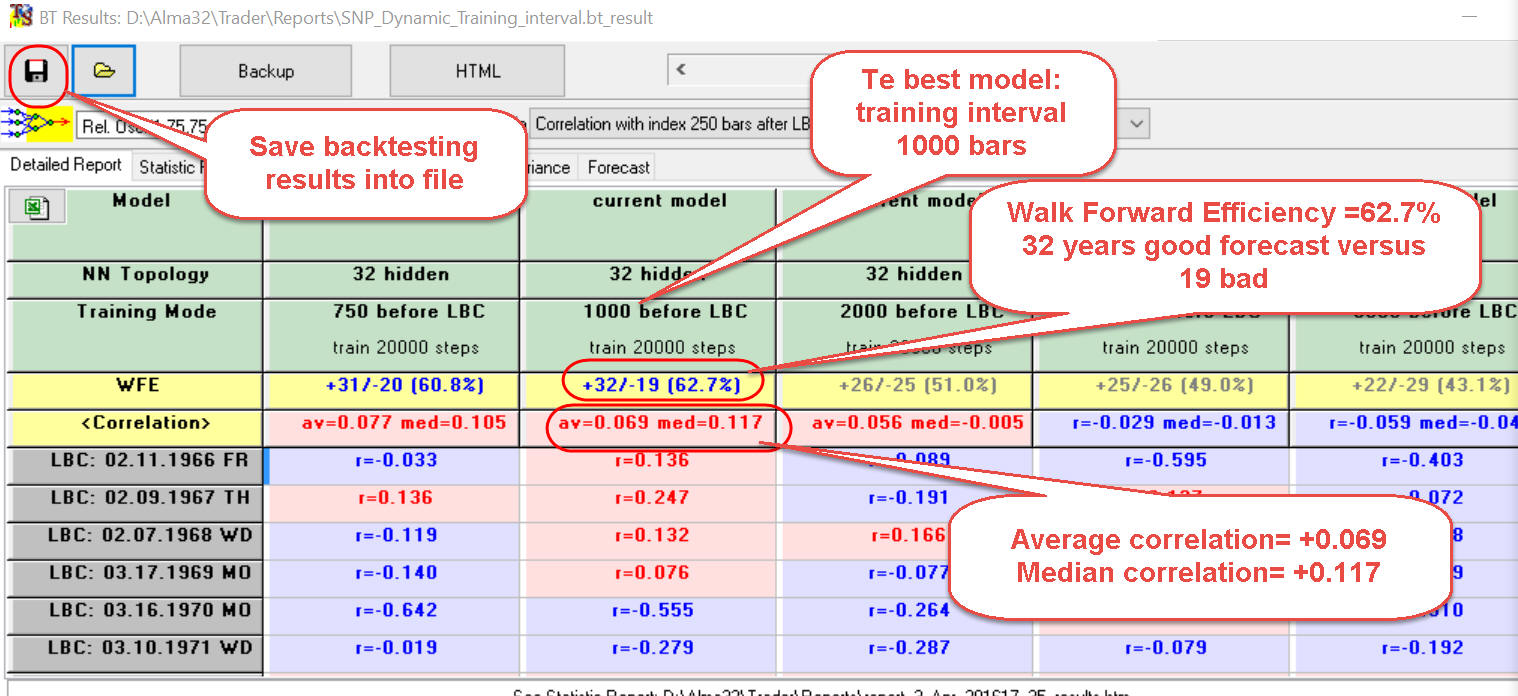
Task: Open the Correlation with index combo box
Action: [670, 124]
